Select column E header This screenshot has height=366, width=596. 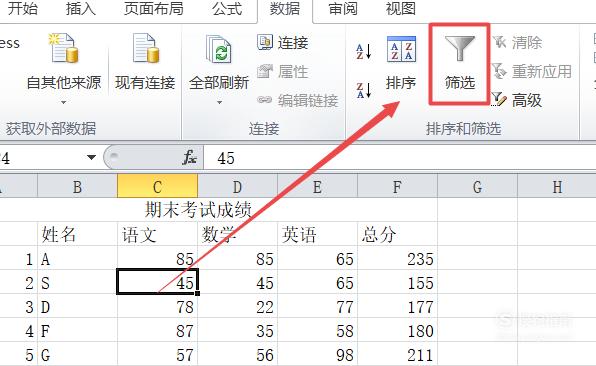point(317,186)
